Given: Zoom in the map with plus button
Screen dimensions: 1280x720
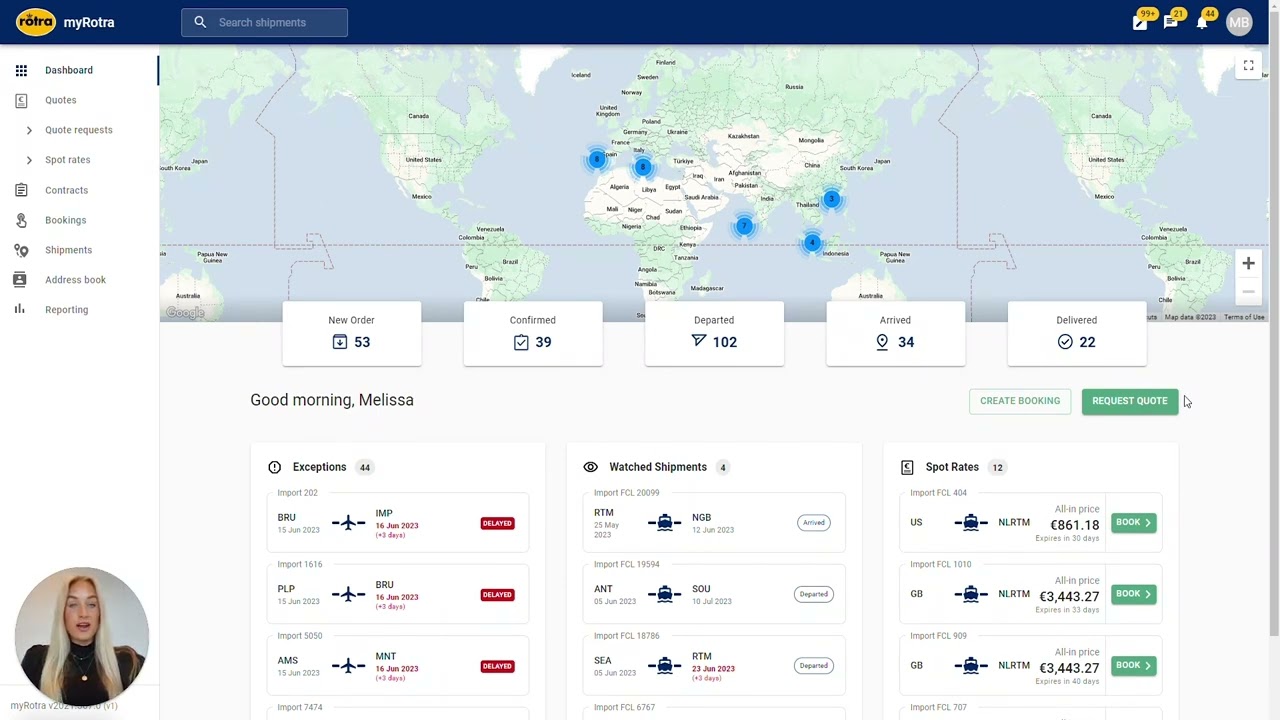Looking at the screenshot, I should coord(1248,264).
